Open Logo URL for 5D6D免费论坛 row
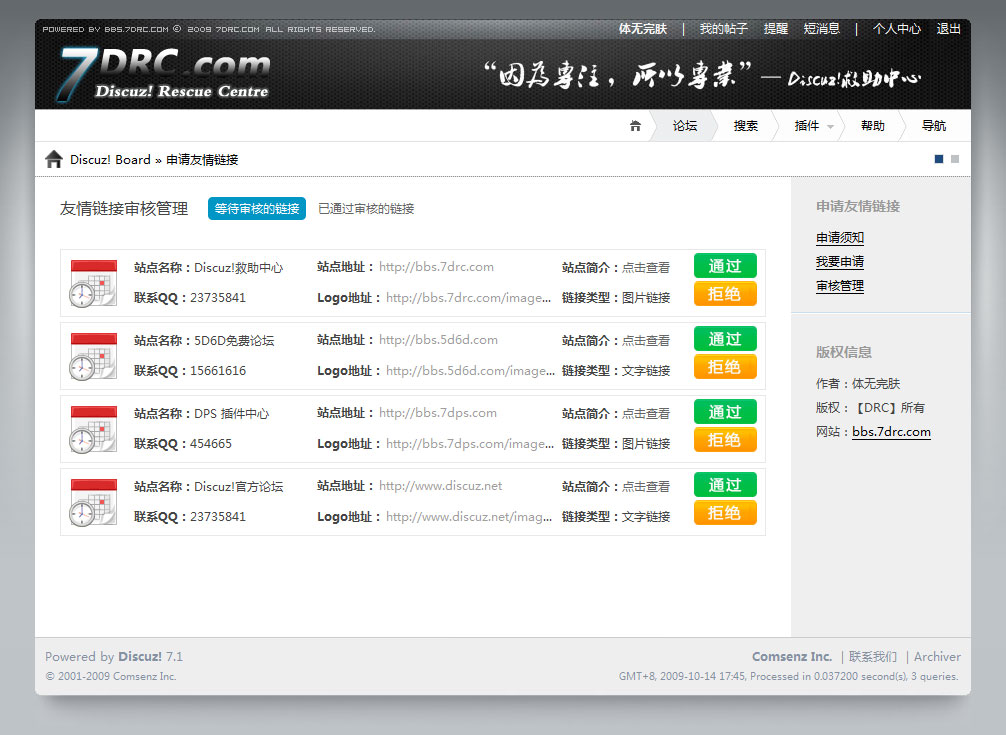Viewport: 1006px width, 735px height. pos(470,371)
